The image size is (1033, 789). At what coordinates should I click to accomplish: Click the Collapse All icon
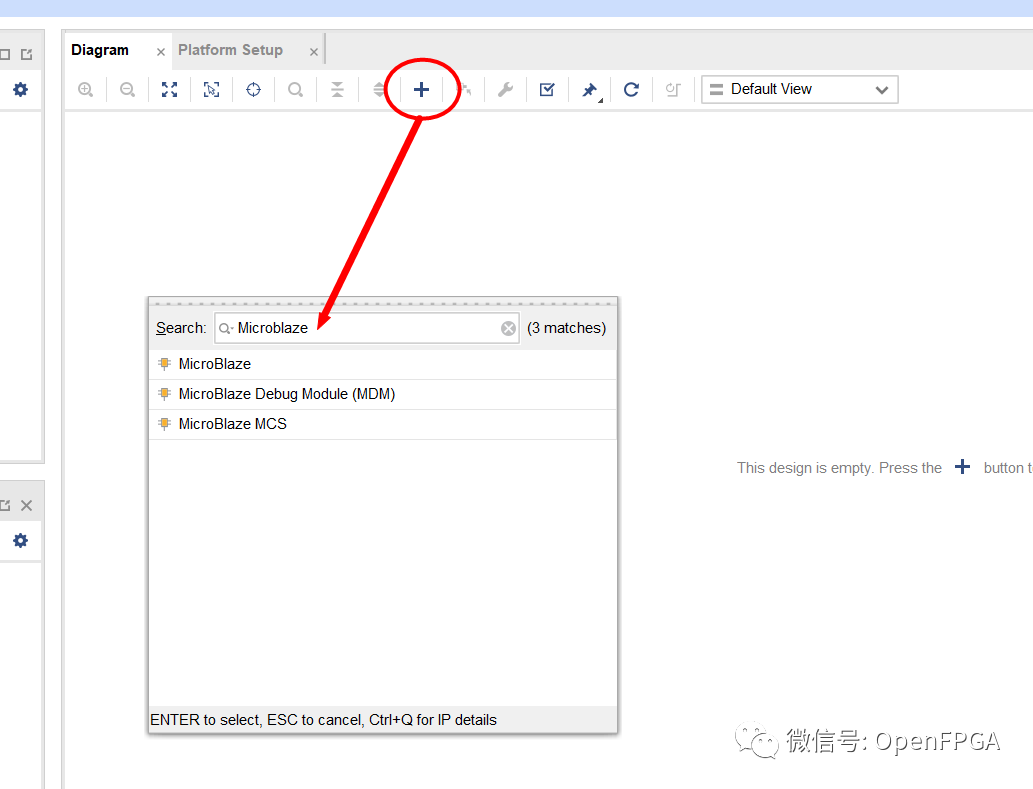[337, 90]
